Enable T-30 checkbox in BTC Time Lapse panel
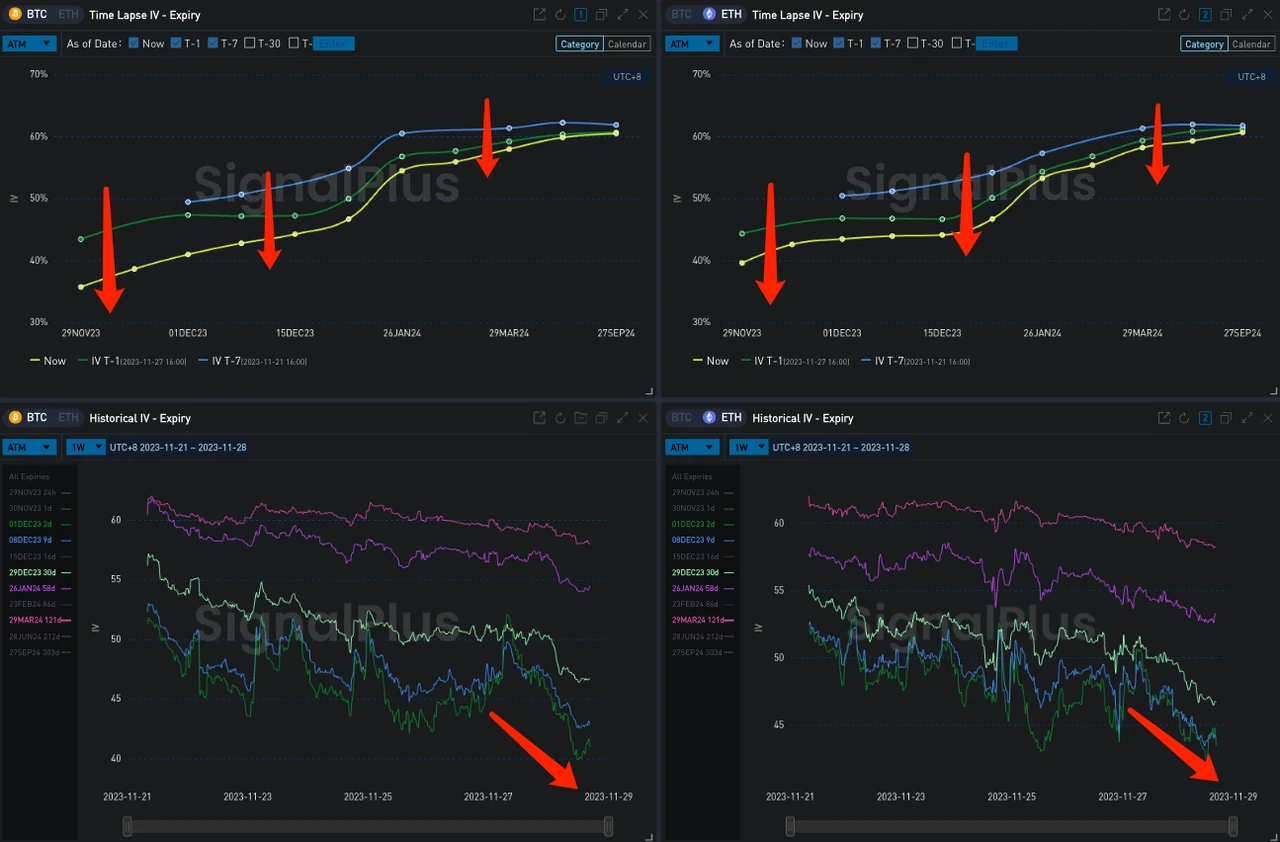The height and width of the screenshot is (842, 1280). [250, 44]
